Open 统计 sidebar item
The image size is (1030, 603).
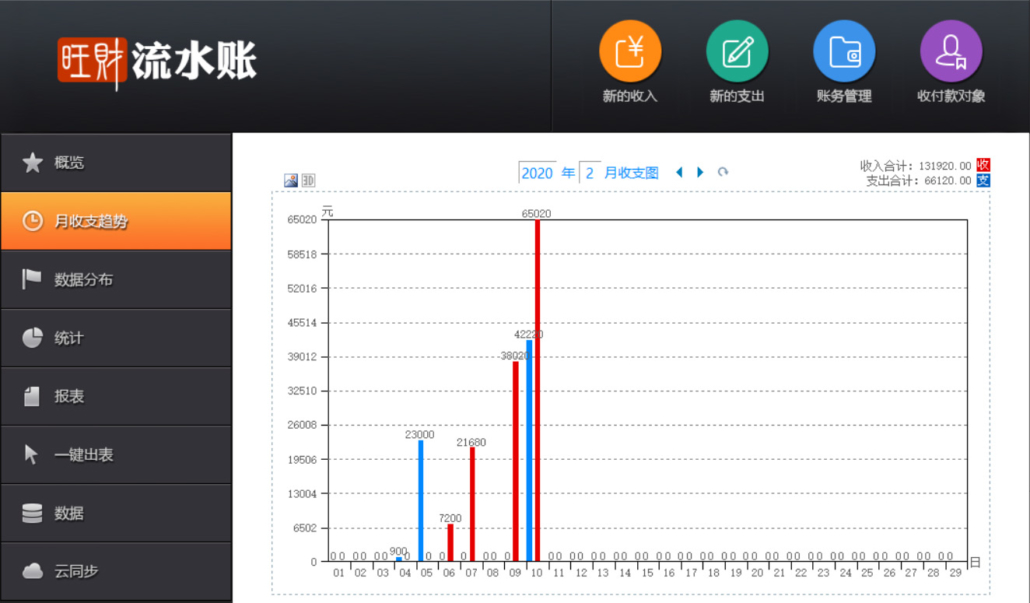[x=116, y=338]
